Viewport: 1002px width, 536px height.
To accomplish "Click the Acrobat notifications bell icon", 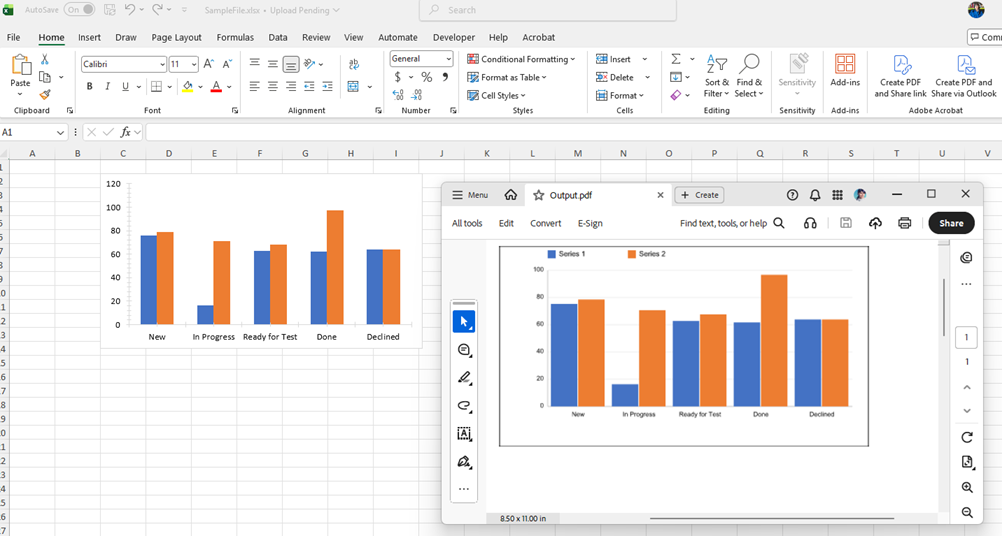I will [815, 195].
